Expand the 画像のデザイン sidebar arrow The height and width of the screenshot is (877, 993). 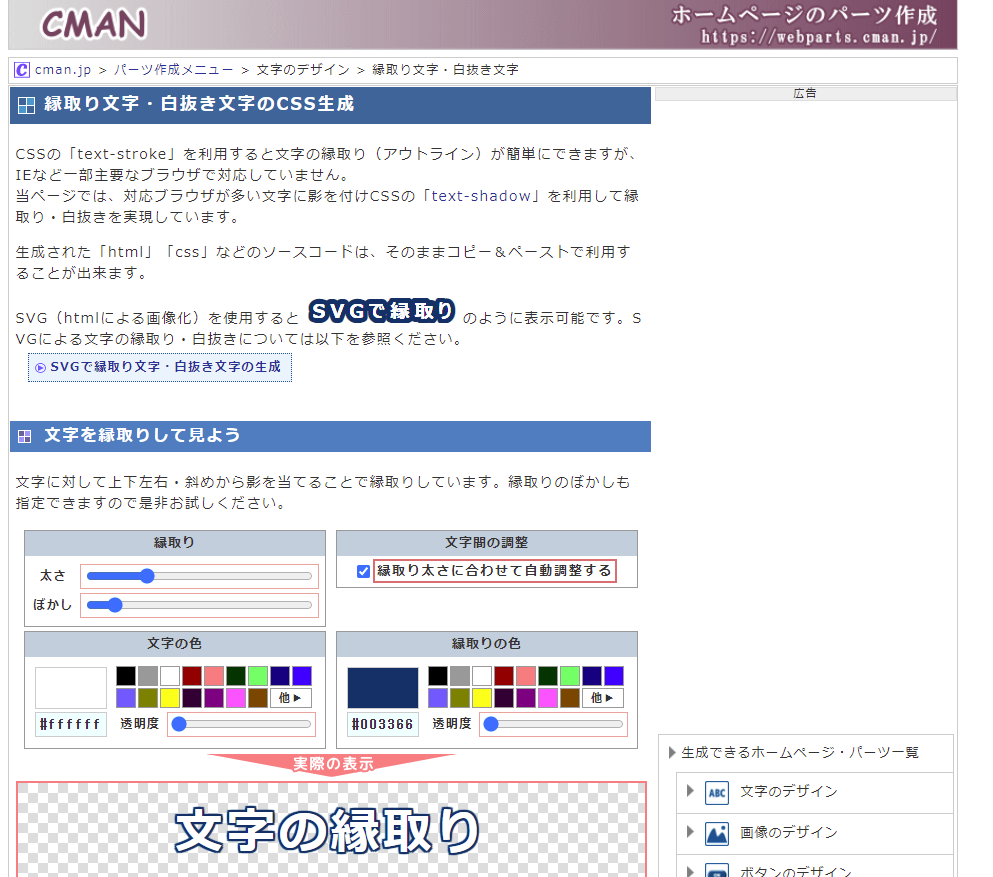click(x=690, y=832)
